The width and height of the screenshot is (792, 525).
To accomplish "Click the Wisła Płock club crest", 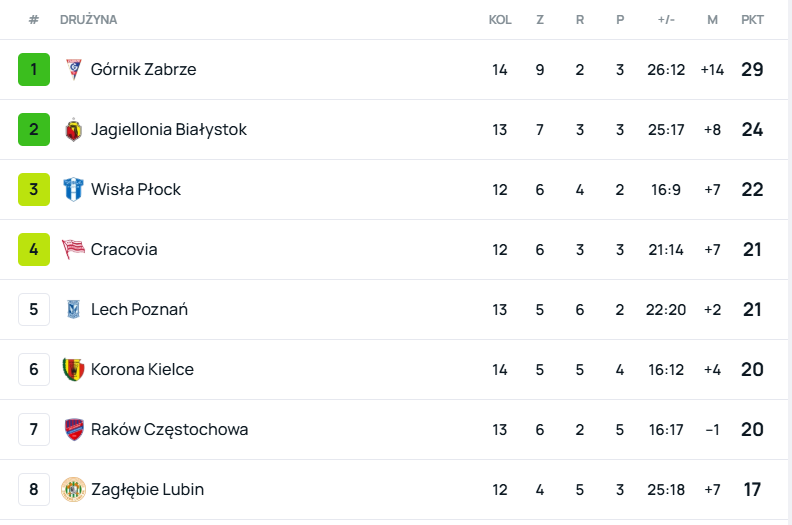I will pyautogui.click(x=73, y=190).
